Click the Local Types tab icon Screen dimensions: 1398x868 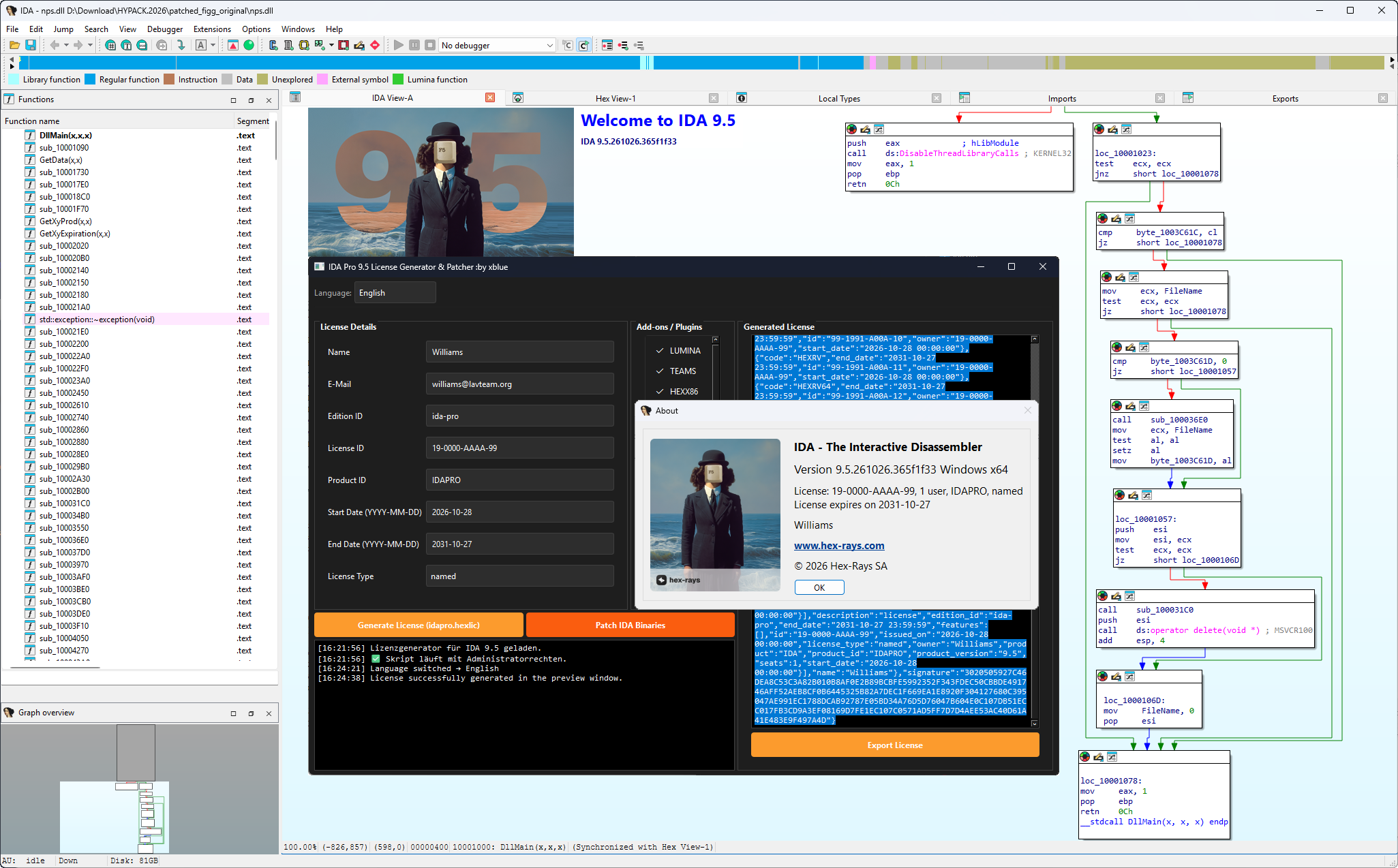(x=742, y=98)
